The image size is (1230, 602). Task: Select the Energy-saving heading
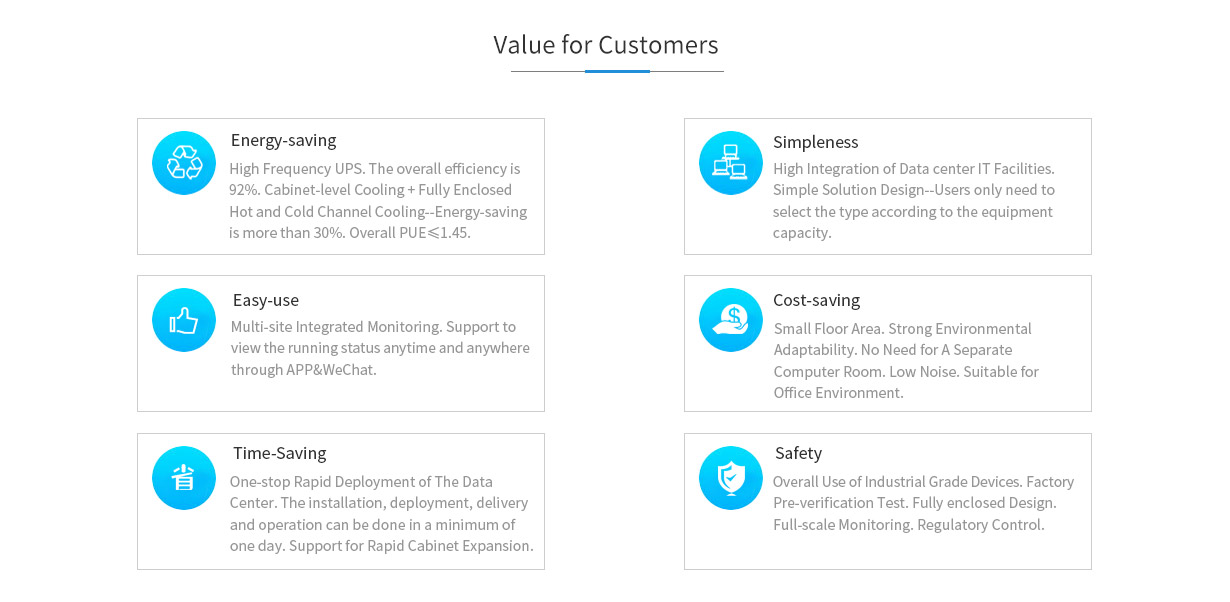click(283, 140)
